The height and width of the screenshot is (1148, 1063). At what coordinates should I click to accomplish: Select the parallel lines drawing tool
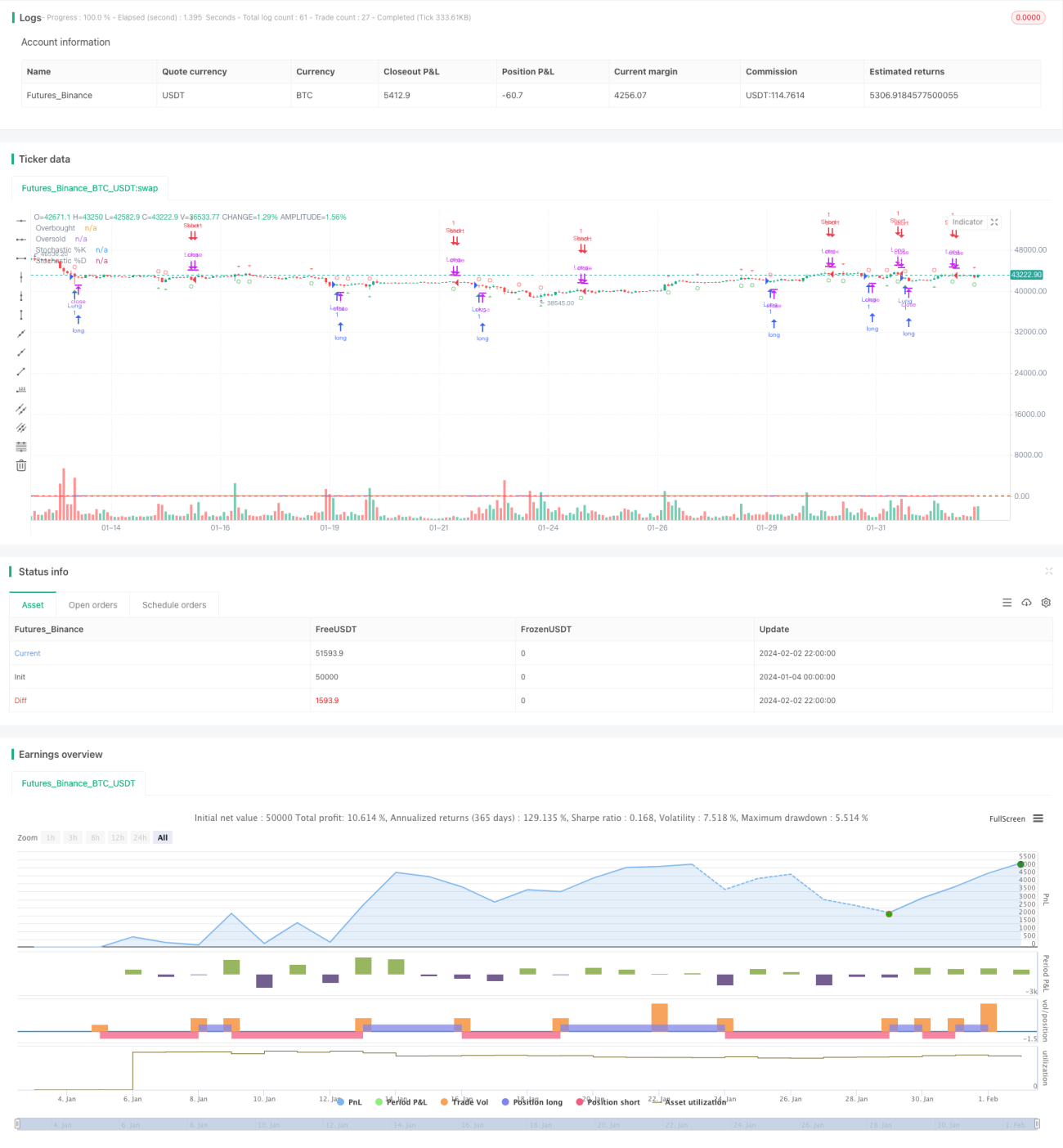pyautogui.click(x=21, y=409)
